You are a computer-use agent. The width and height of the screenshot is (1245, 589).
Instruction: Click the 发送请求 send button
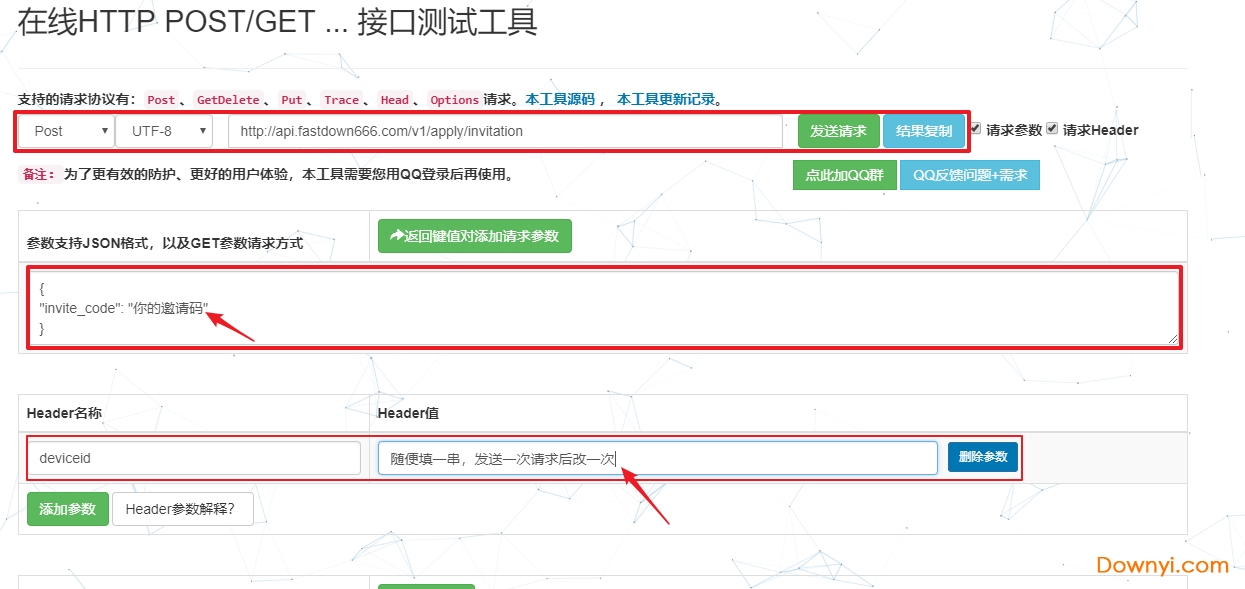(837, 130)
